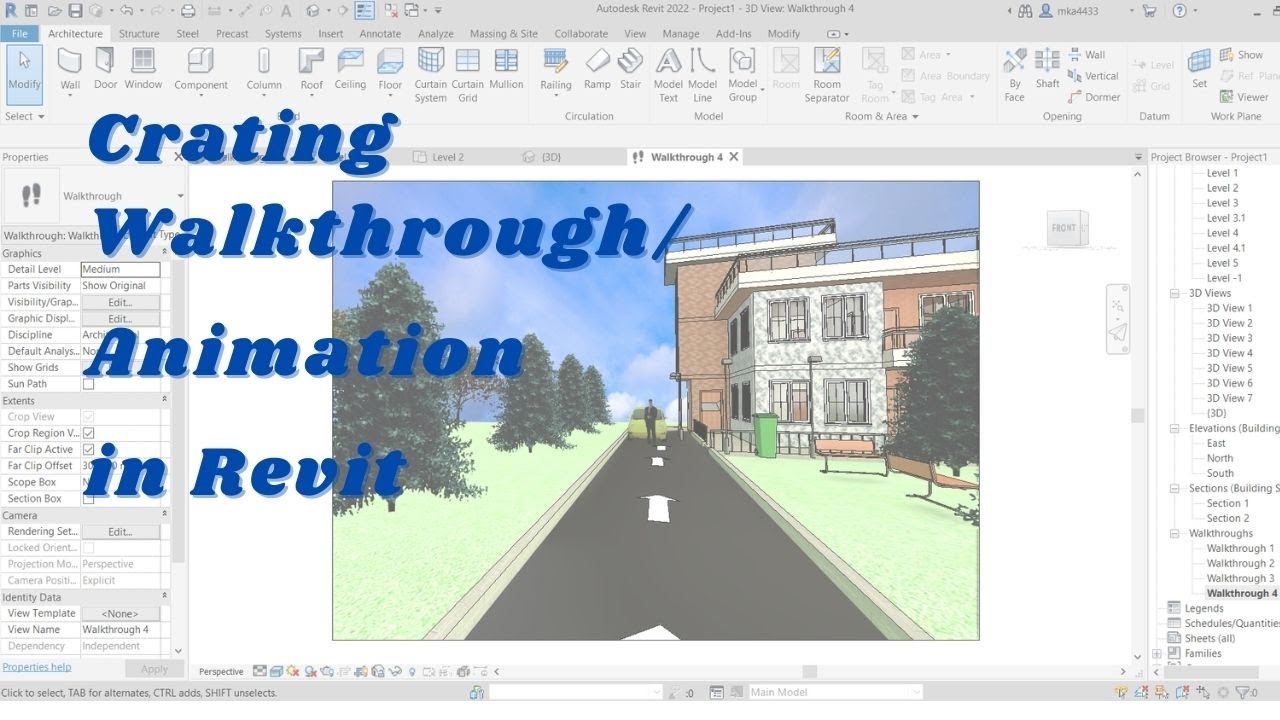Click the Apply button in Properties

(154, 669)
